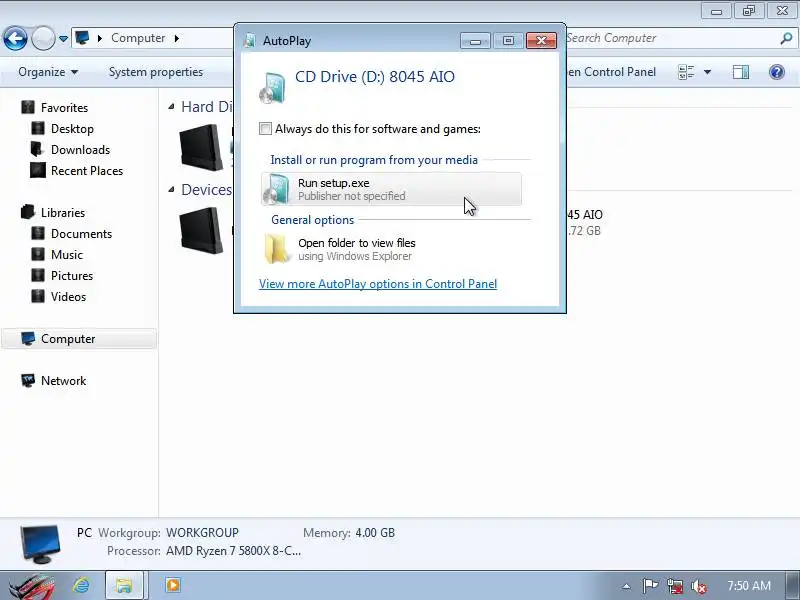
Task: Click the AutoPlay title bar icon
Action: (249, 41)
